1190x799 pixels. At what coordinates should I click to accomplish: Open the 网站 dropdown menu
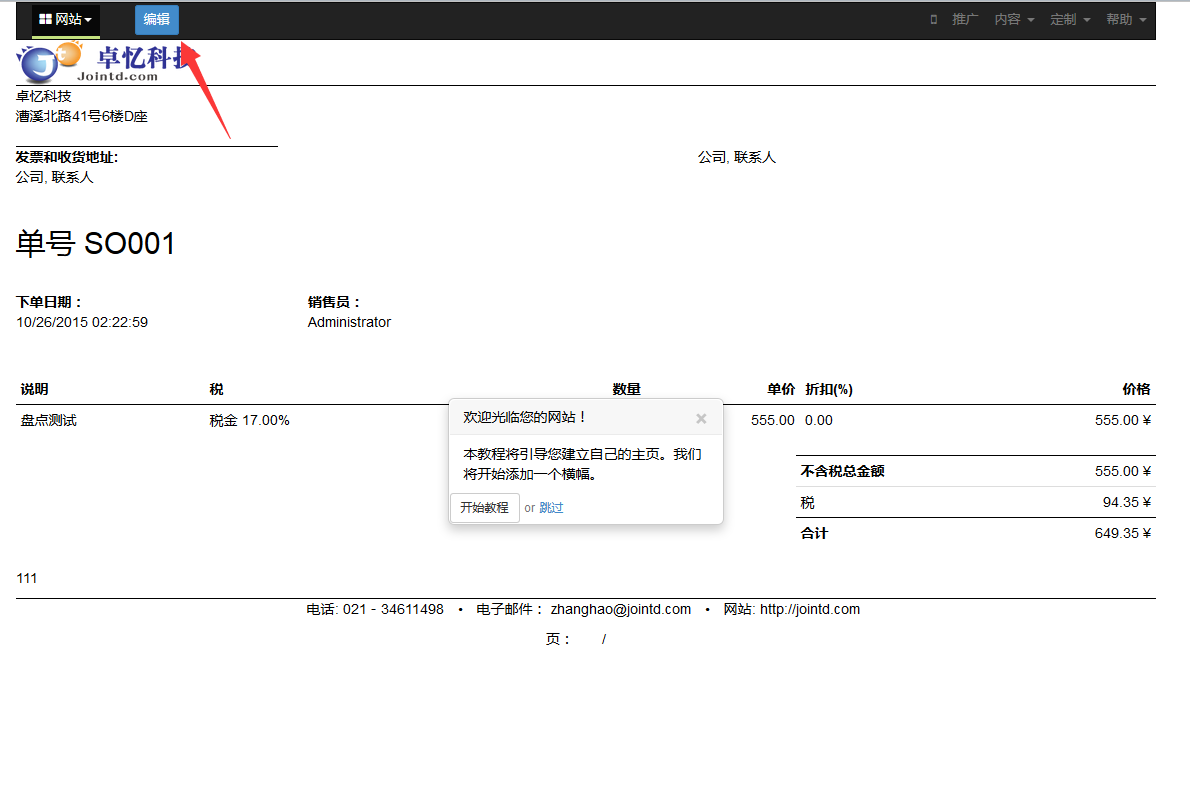66,20
